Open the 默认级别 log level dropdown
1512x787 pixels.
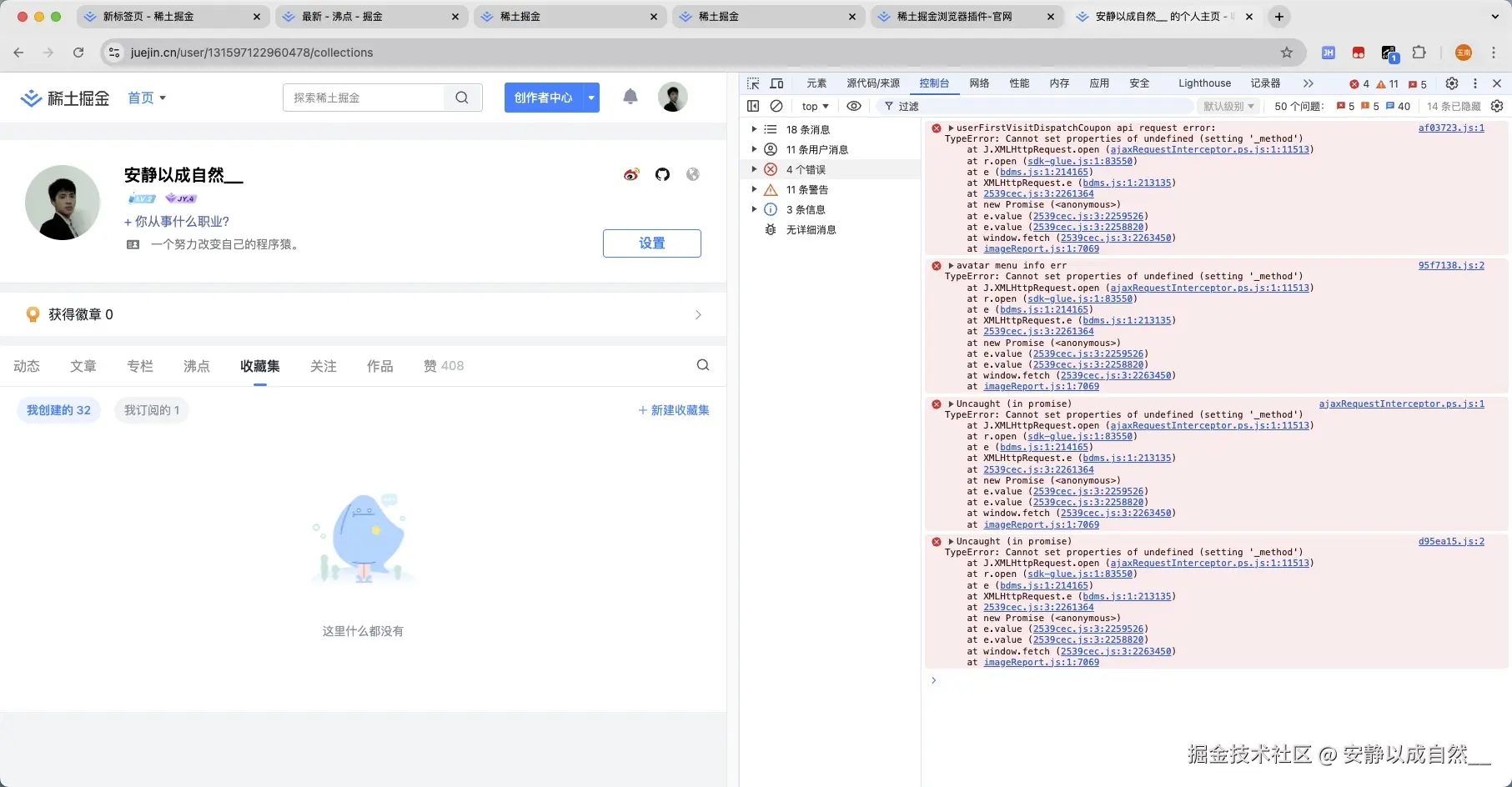[x=1228, y=106]
